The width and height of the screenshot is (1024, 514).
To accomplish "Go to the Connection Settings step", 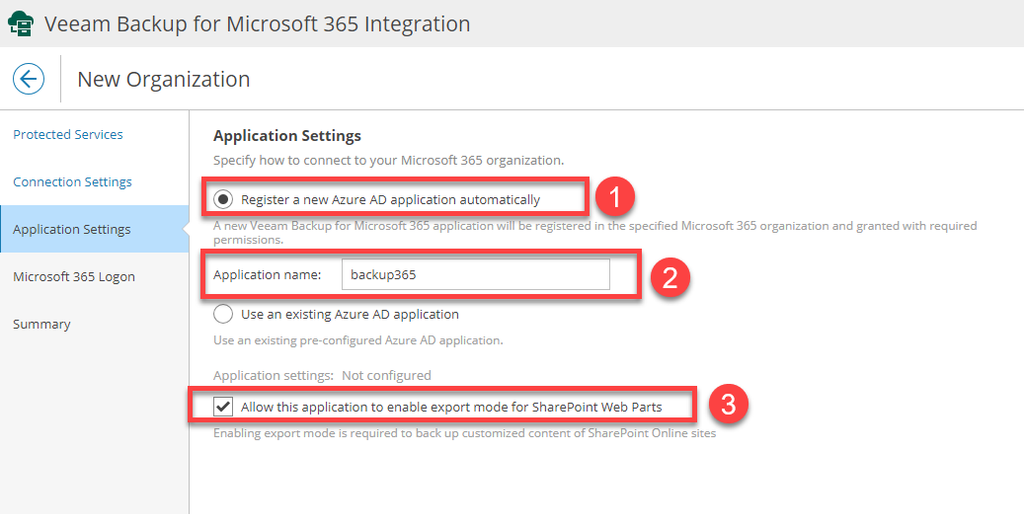I will pyautogui.click(x=72, y=182).
